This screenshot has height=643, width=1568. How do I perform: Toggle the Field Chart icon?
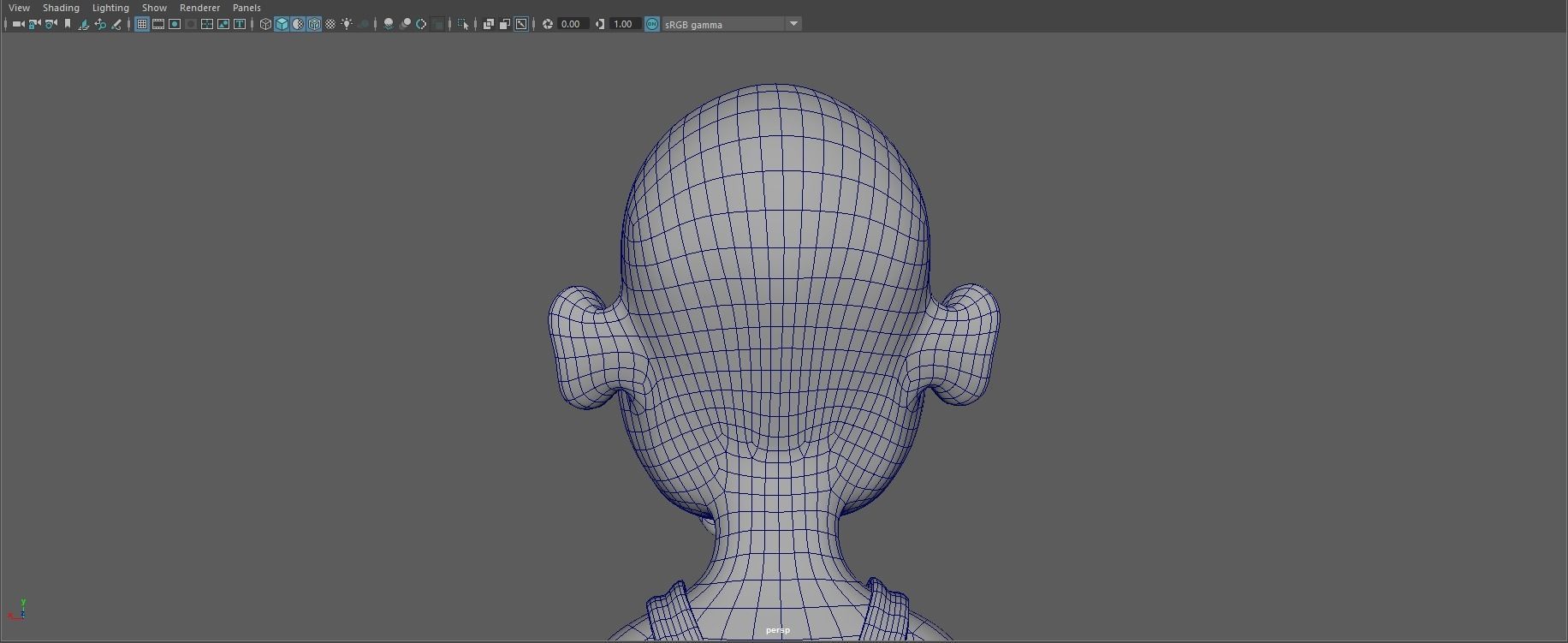[207, 24]
